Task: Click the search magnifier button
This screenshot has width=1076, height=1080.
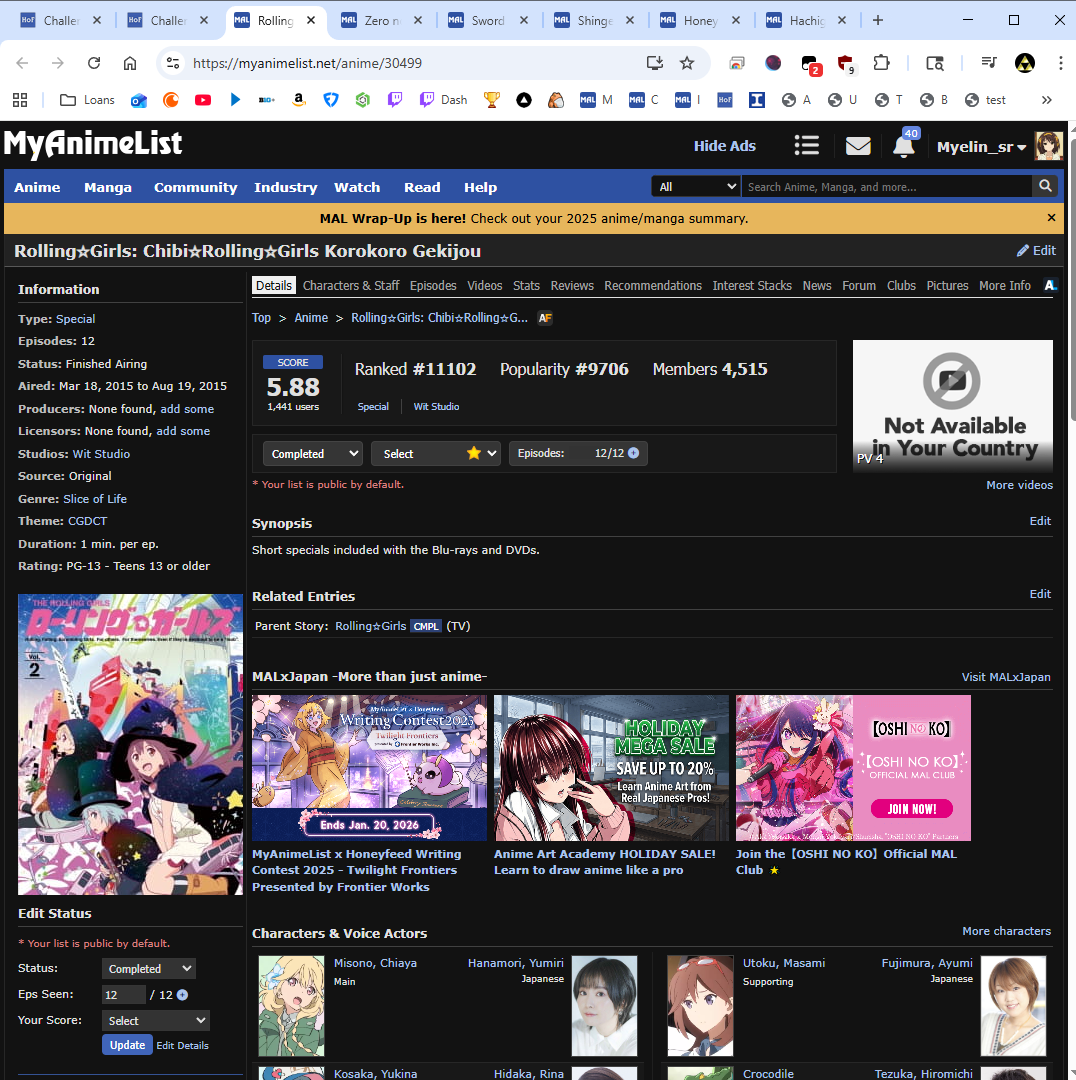Action: pyautogui.click(x=1045, y=186)
